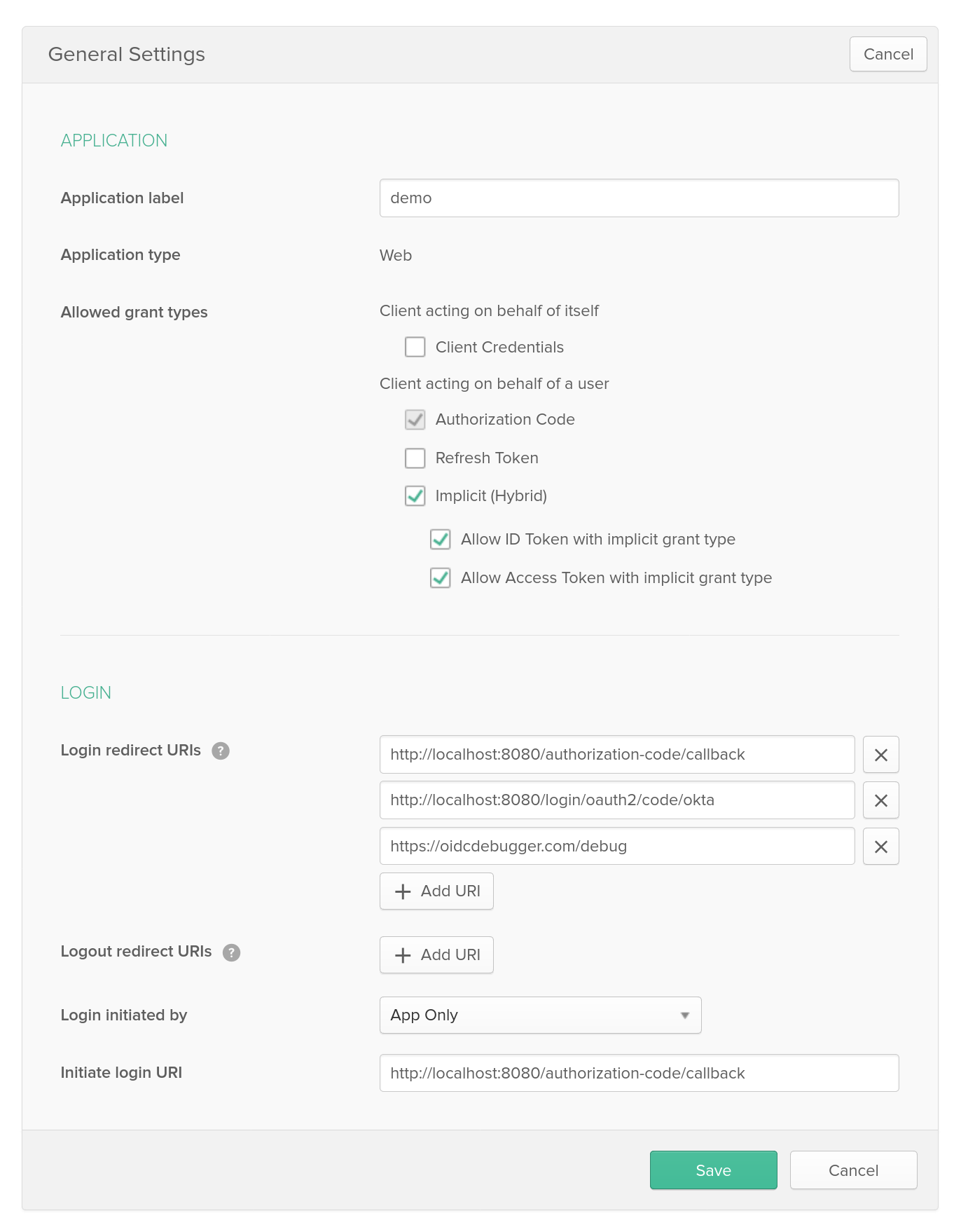Viewport: 961px width, 1232px height.
Task: Add a new login redirect URI
Action: pos(436,891)
